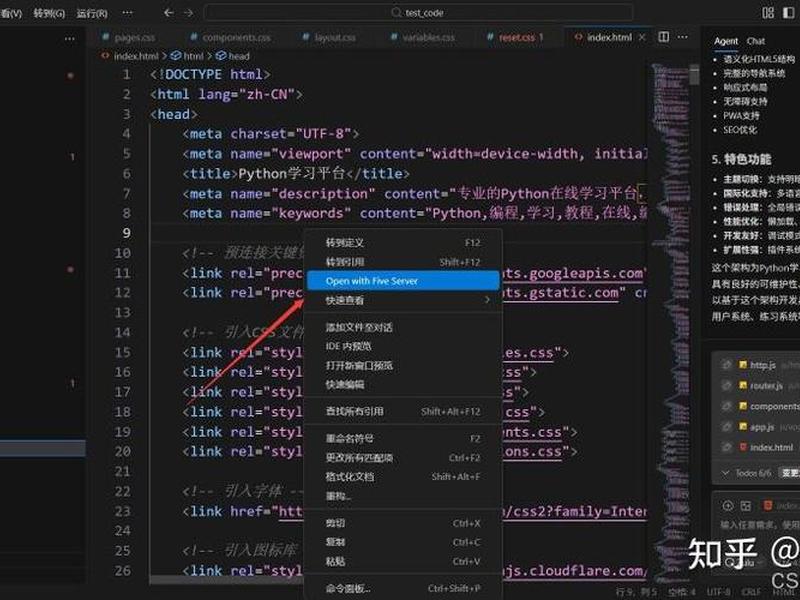Viewport: 800px width, 600px height.
Task: Open 命令面板... from context menu
Action: click(403, 588)
